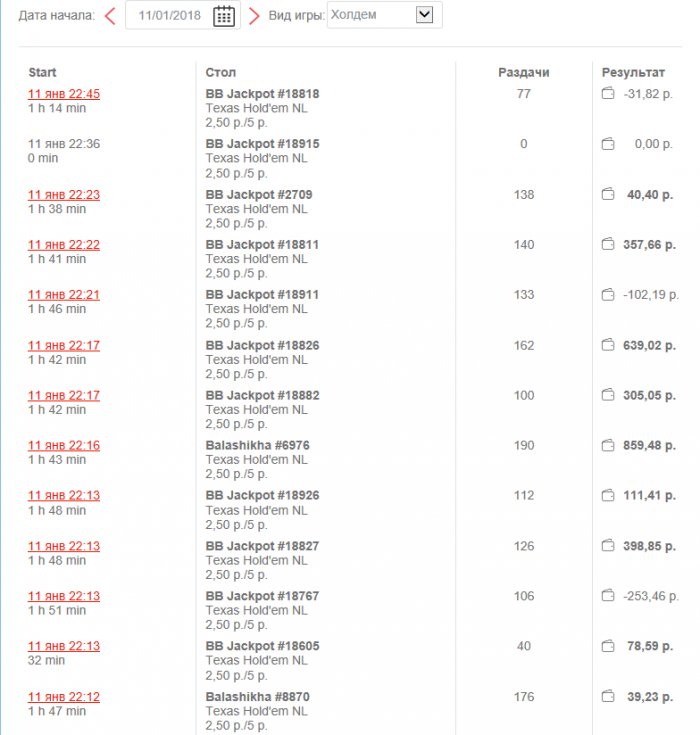Go to previous date with left arrow
Viewport: 700px width, 735px height.
point(110,15)
